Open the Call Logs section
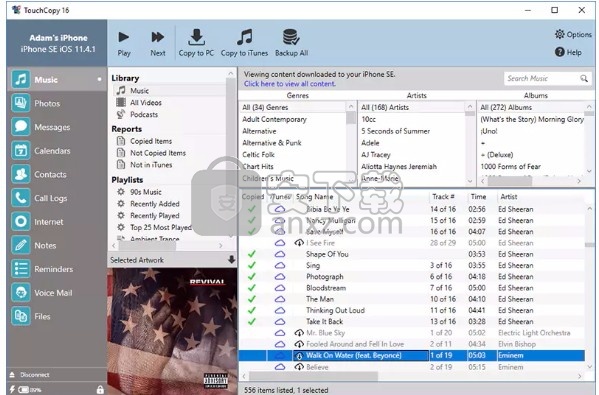 tap(57, 198)
